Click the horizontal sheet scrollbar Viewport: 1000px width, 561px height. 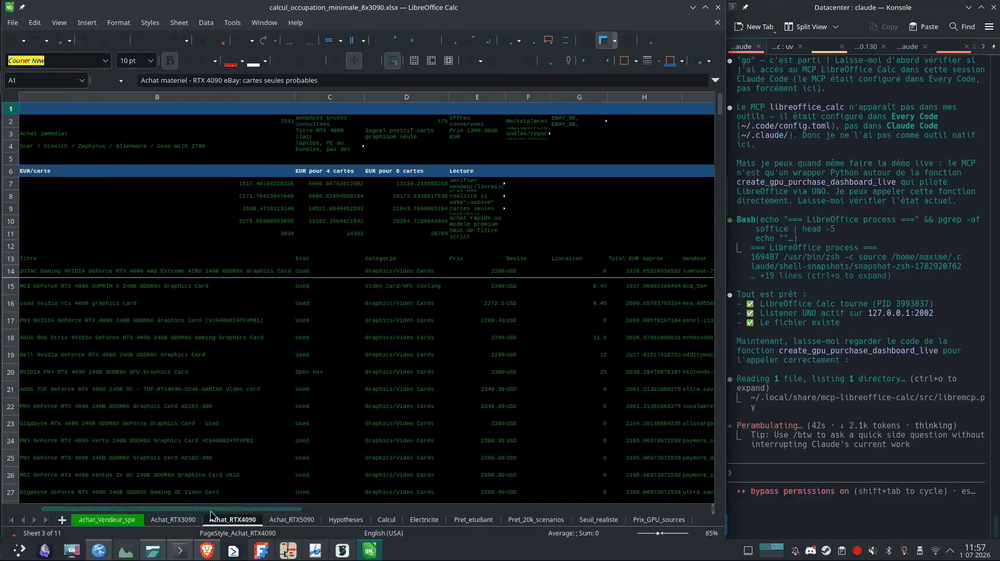pos(171,509)
